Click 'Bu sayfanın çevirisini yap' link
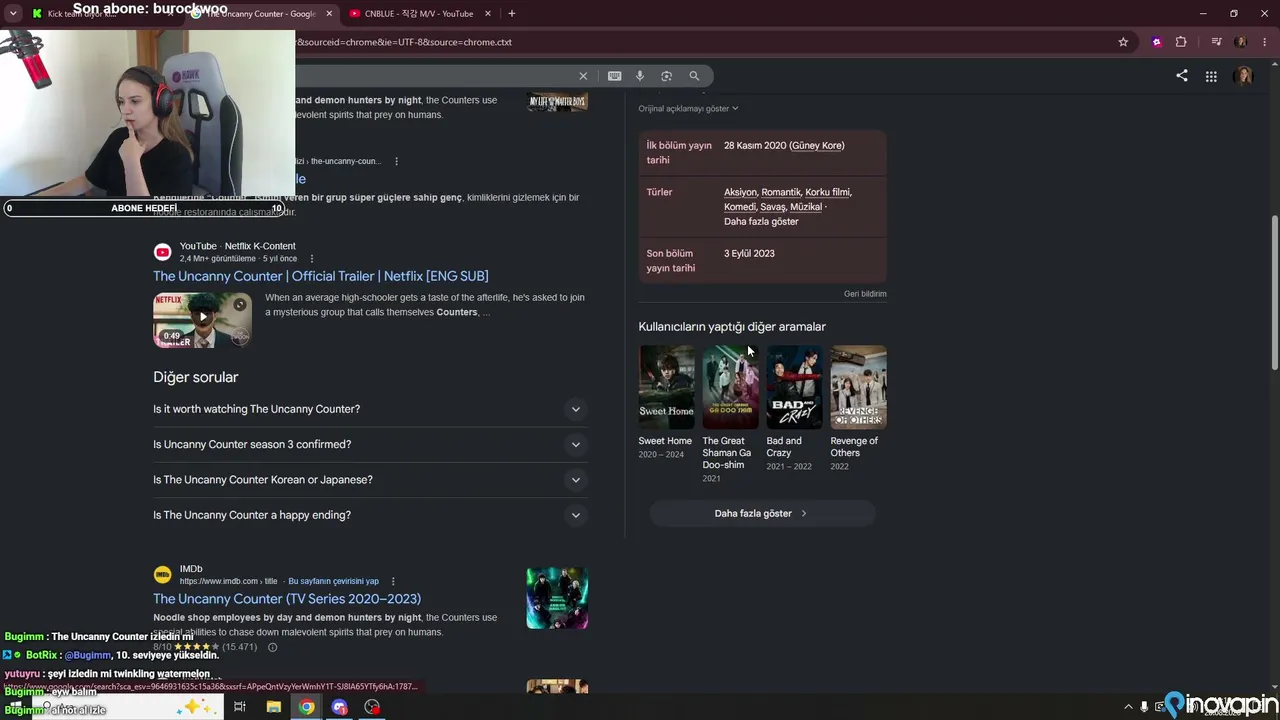This screenshot has height=720, width=1280. pos(333,581)
